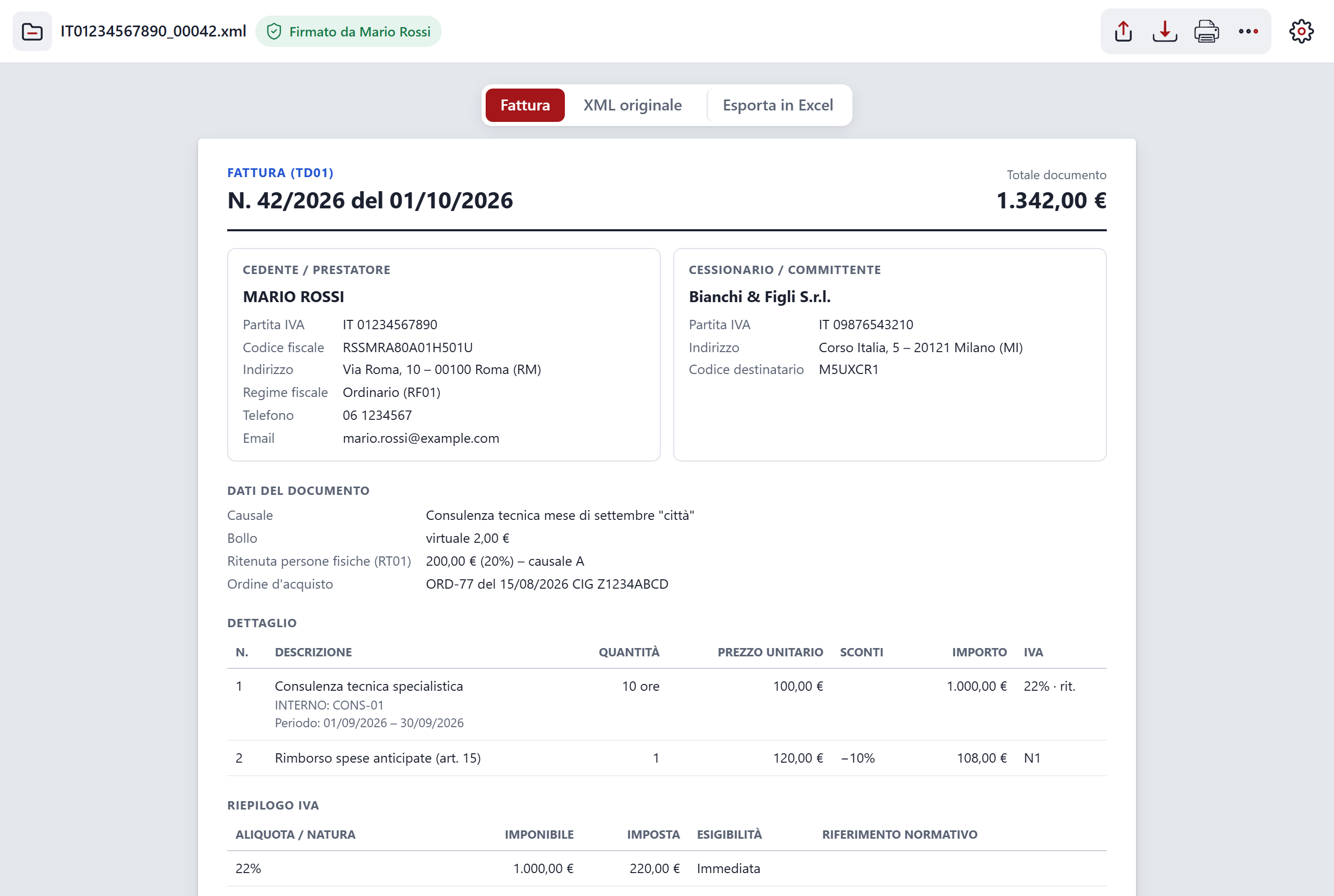Click INTERNO: CONS-01 code
Screen dimensions: 1334x896
tap(329, 705)
